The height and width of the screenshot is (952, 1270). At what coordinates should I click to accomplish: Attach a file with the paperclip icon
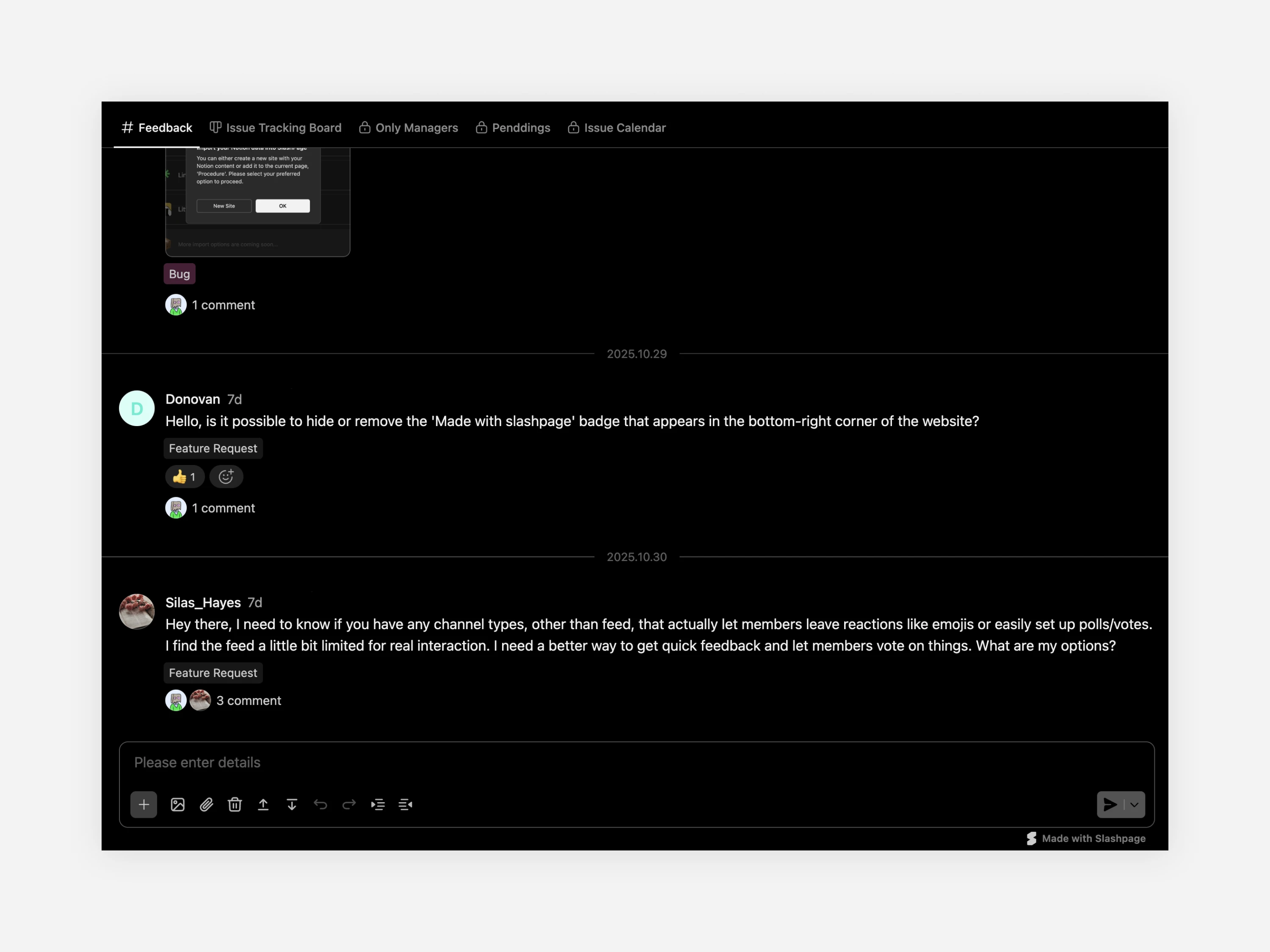click(x=206, y=804)
